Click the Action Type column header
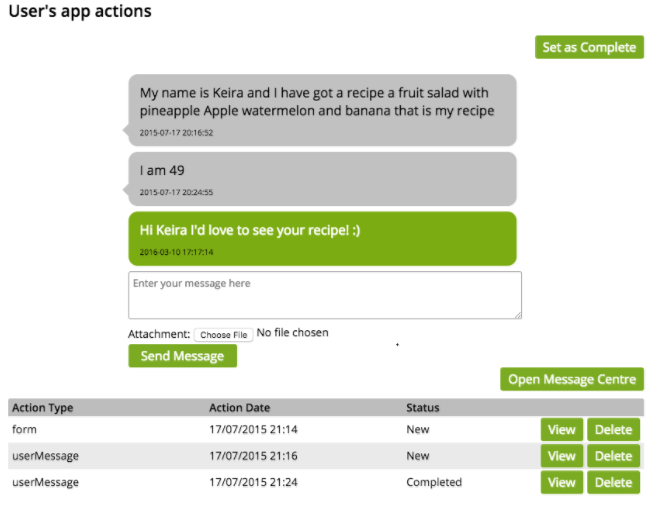The width and height of the screenshot is (663, 509). 43,408
